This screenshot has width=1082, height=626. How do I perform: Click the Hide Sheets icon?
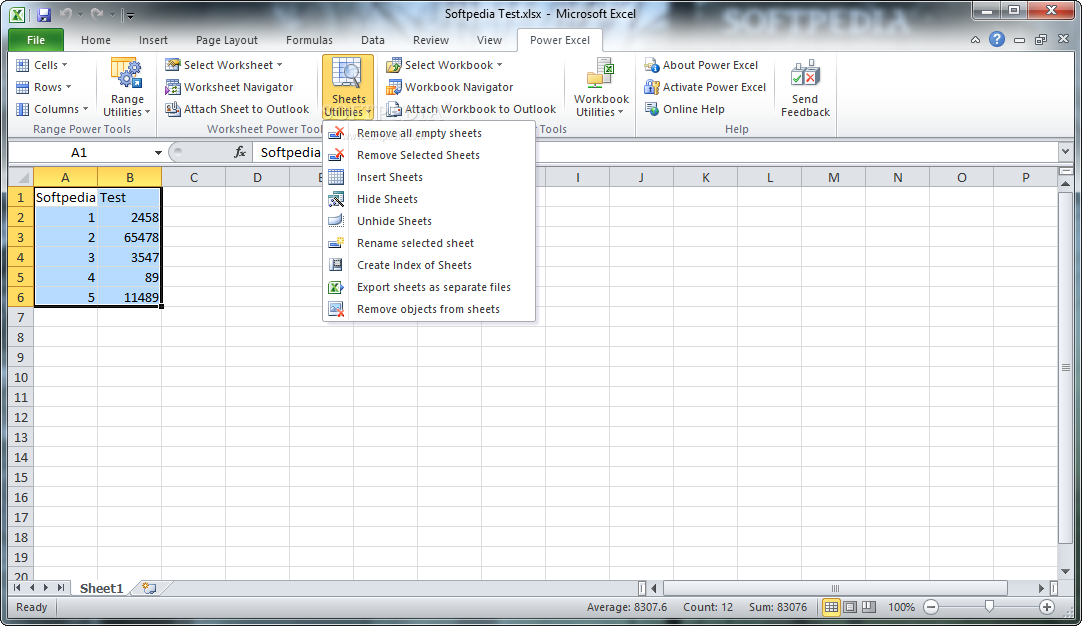[336, 199]
